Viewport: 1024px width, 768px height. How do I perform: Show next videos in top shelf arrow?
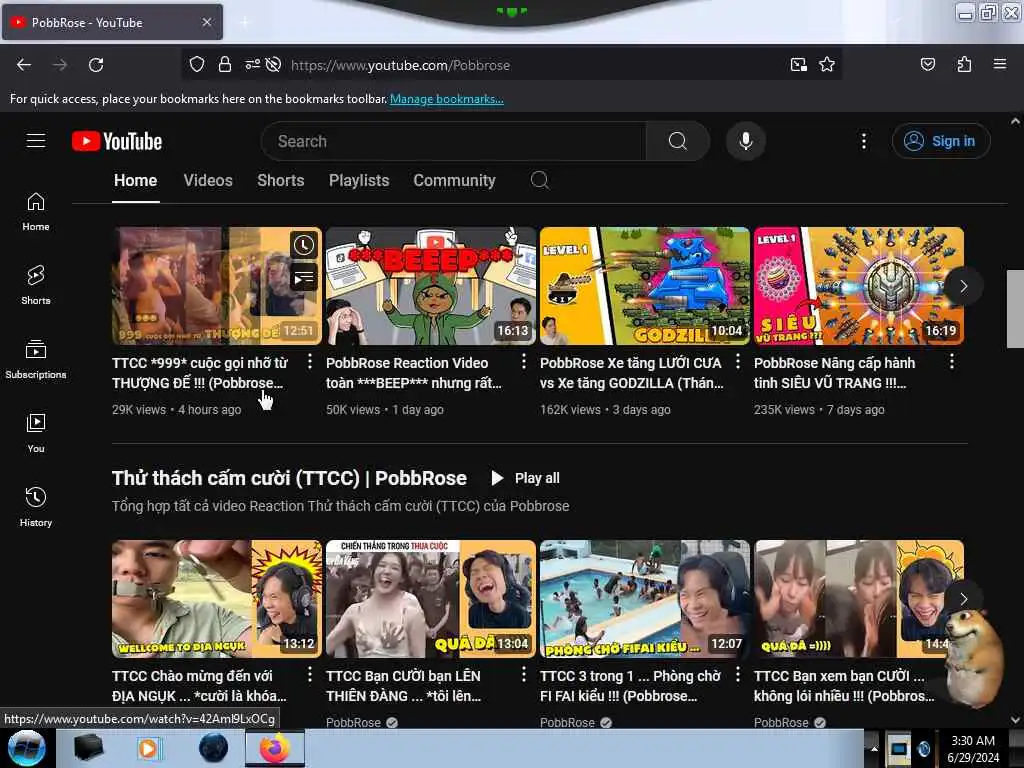pos(963,286)
